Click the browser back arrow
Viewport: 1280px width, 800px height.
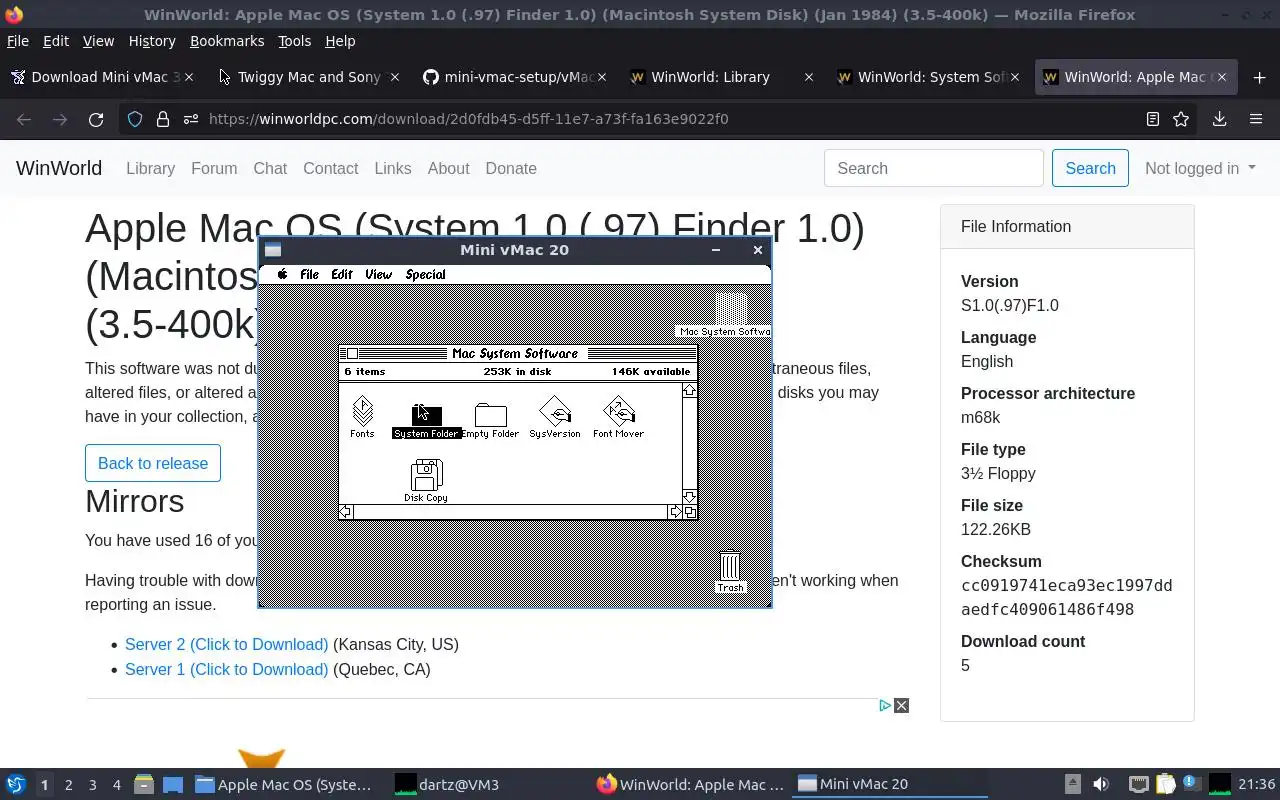(24, 119)
